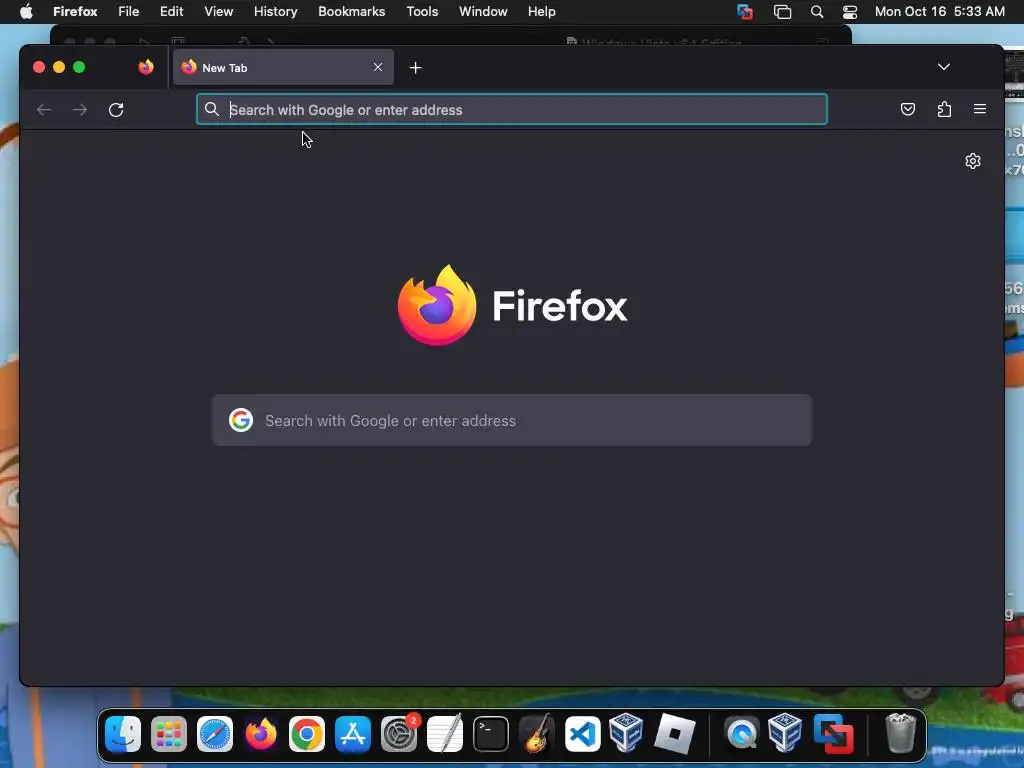Click the Google logo in search box
The width and height of the screenshot is (1024, 768).
click(x=241, y=420)
